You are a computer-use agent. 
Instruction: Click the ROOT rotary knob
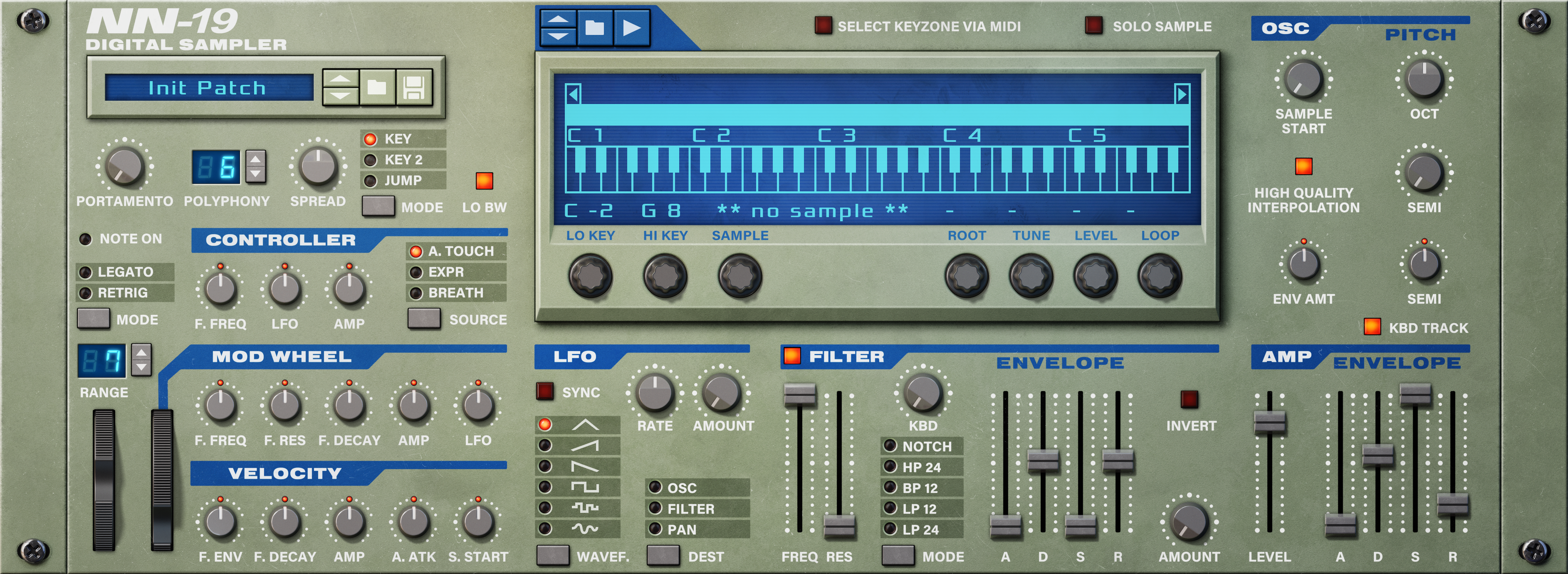pos(966,276)
